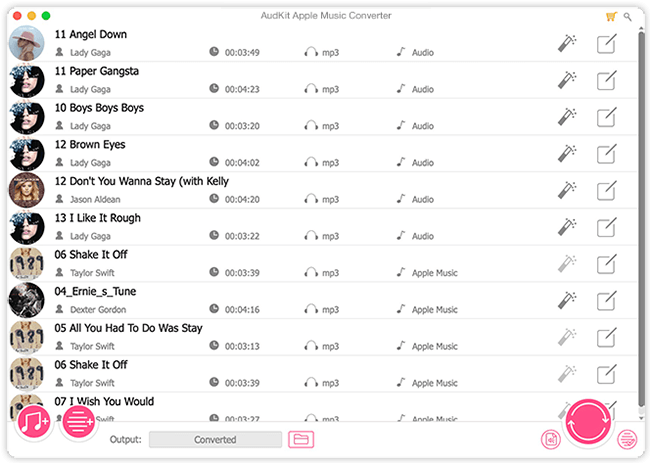Image resolution: width=650 pixels, height=463 pixels.
Task: Click the effects wand for Brown Eyes
Action: click(x=567, y=153)
